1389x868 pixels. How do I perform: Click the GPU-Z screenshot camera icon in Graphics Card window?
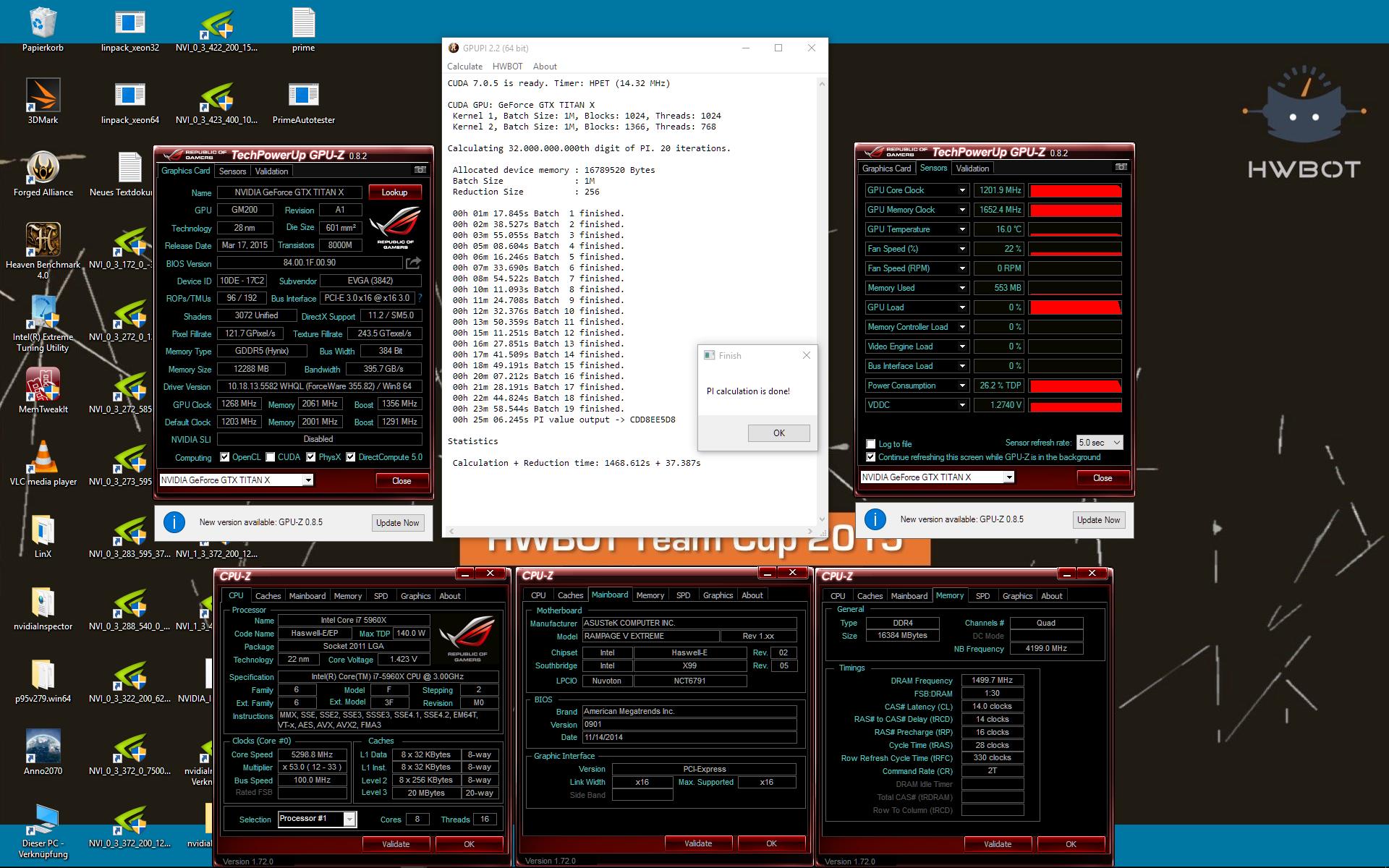[x=420, y=170]
